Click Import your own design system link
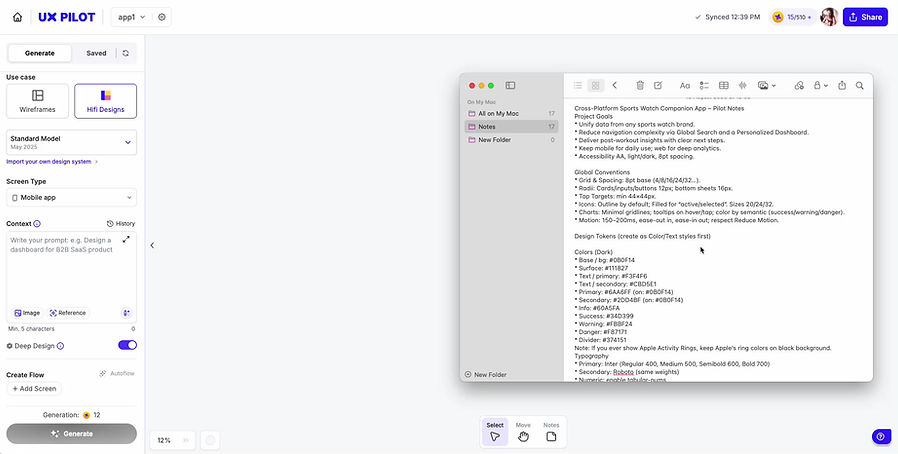 (52, 162)
